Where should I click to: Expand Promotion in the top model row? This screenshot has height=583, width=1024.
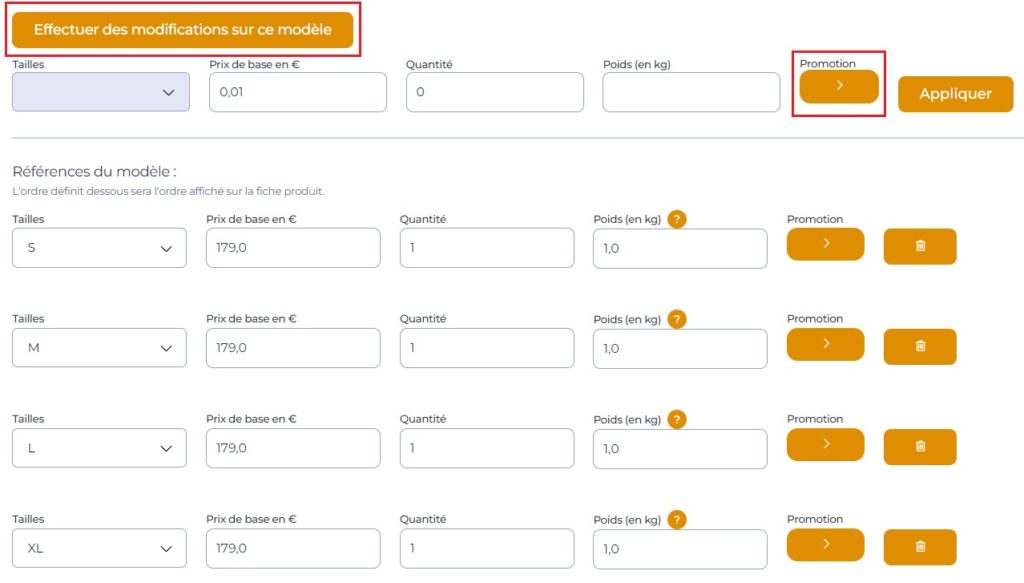pos(839,86)
